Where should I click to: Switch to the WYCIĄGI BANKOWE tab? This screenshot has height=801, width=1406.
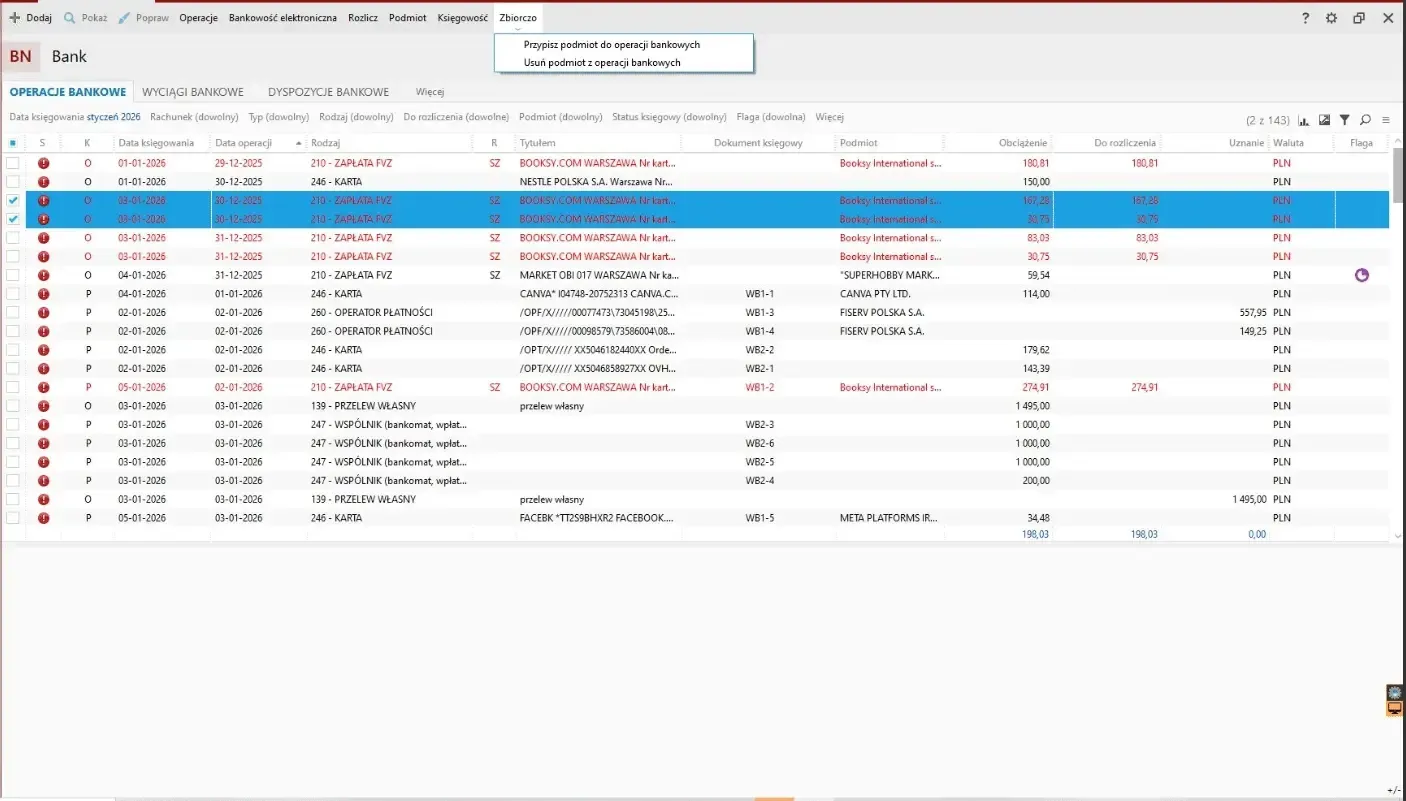point(193,92)
